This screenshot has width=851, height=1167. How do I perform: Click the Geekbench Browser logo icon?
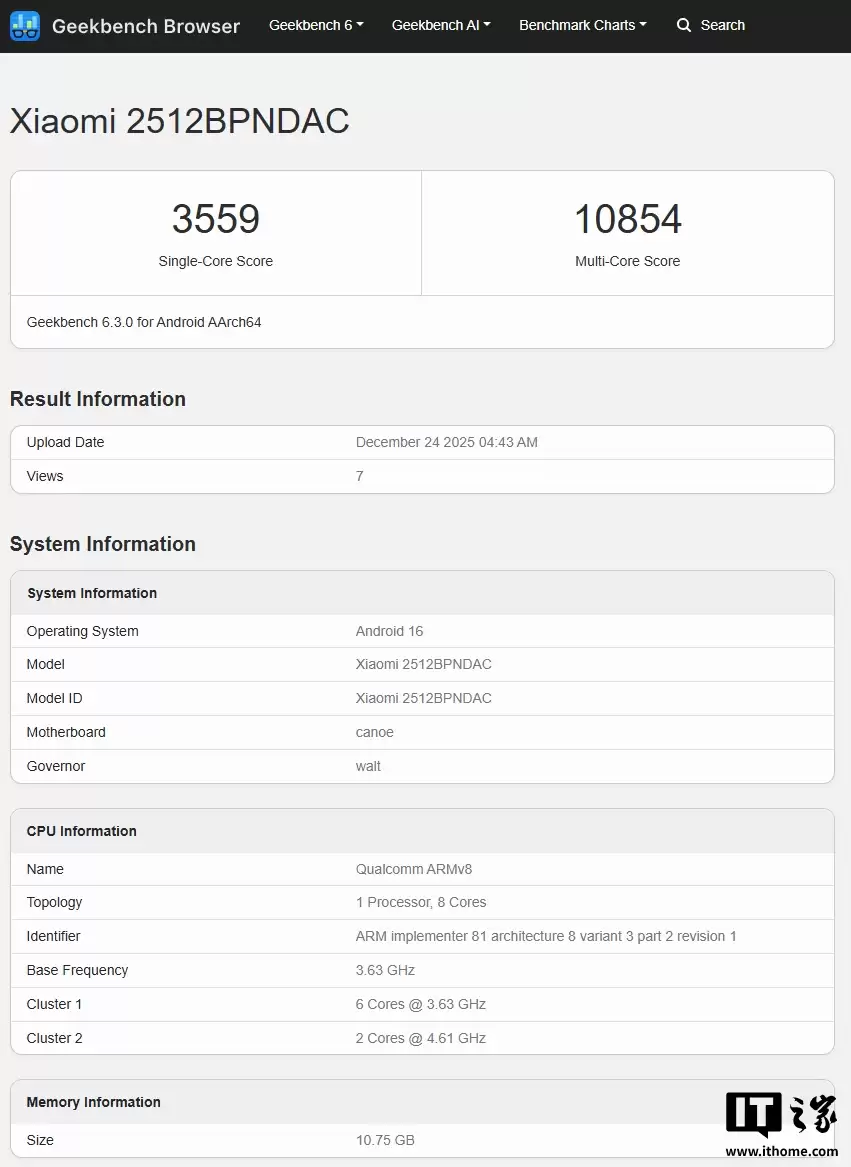click(x=25, y=26)
